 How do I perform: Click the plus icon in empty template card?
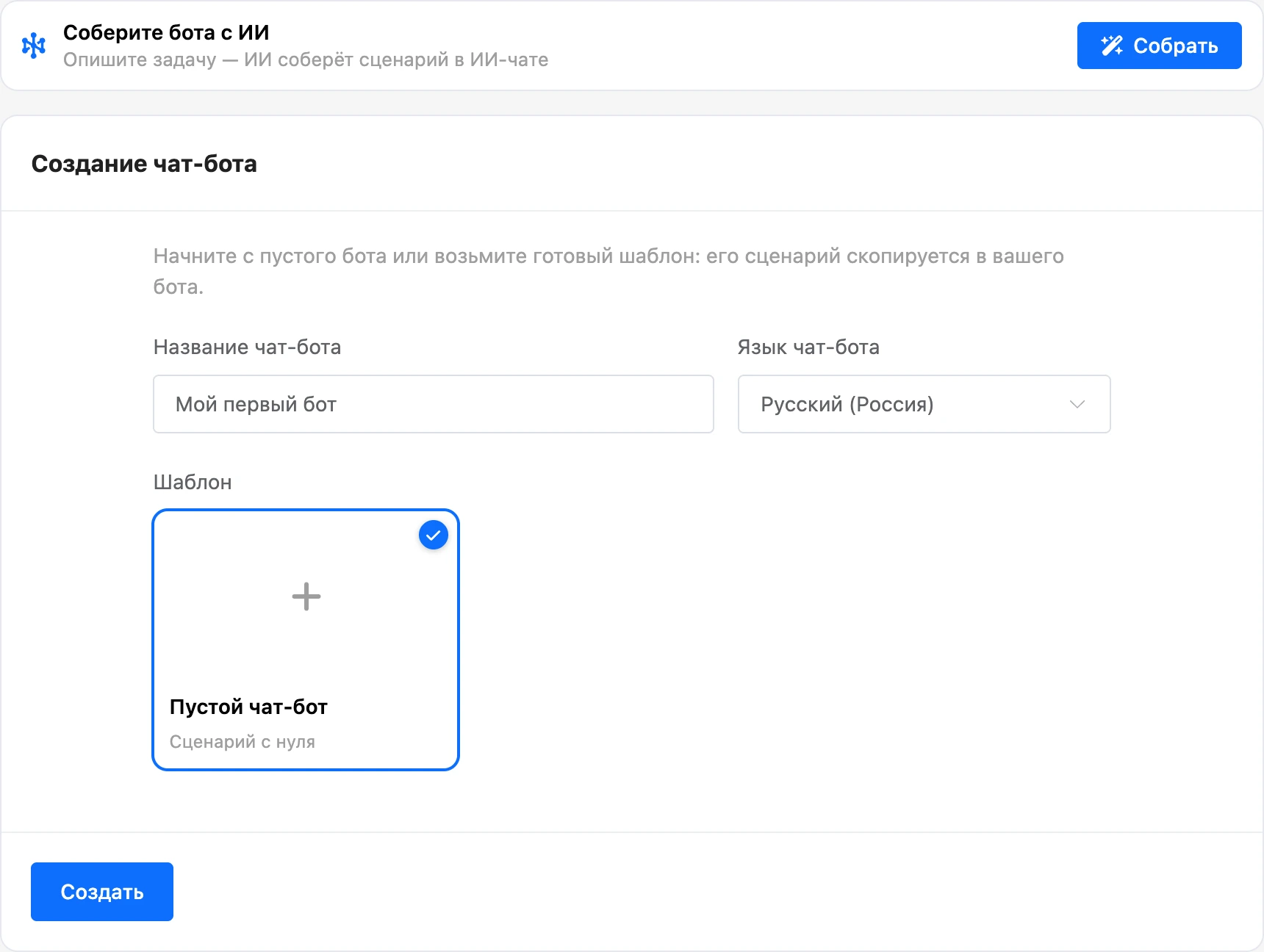pyautogui.click(x=306, y=596)
